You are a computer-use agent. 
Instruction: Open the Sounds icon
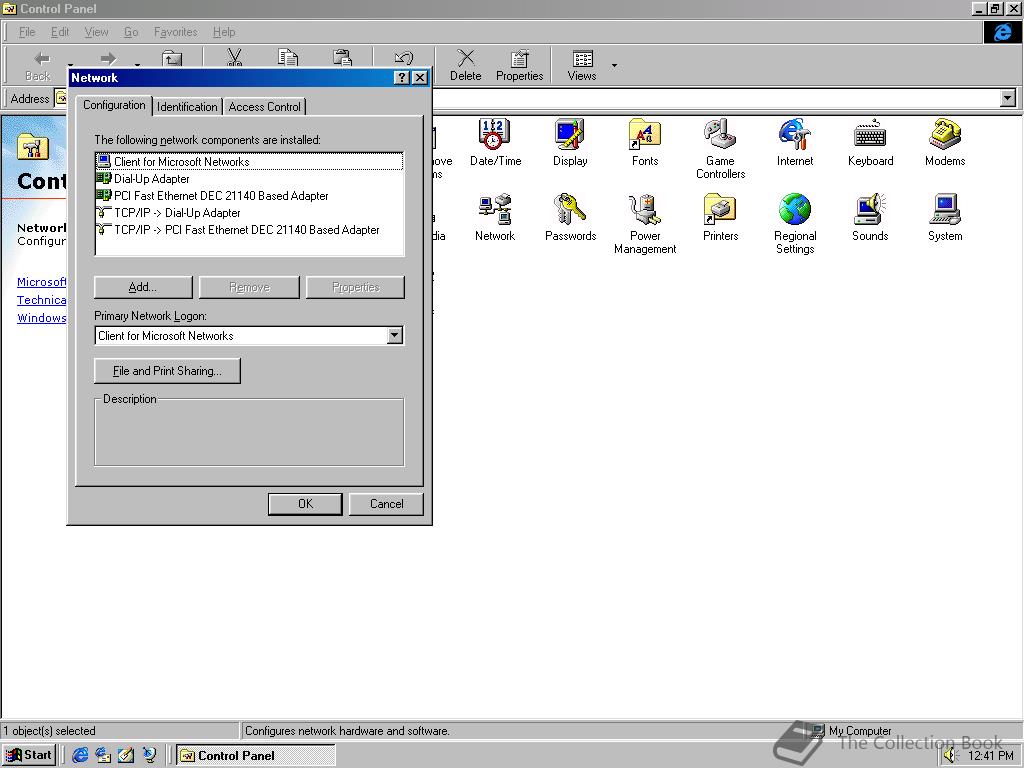870,217
